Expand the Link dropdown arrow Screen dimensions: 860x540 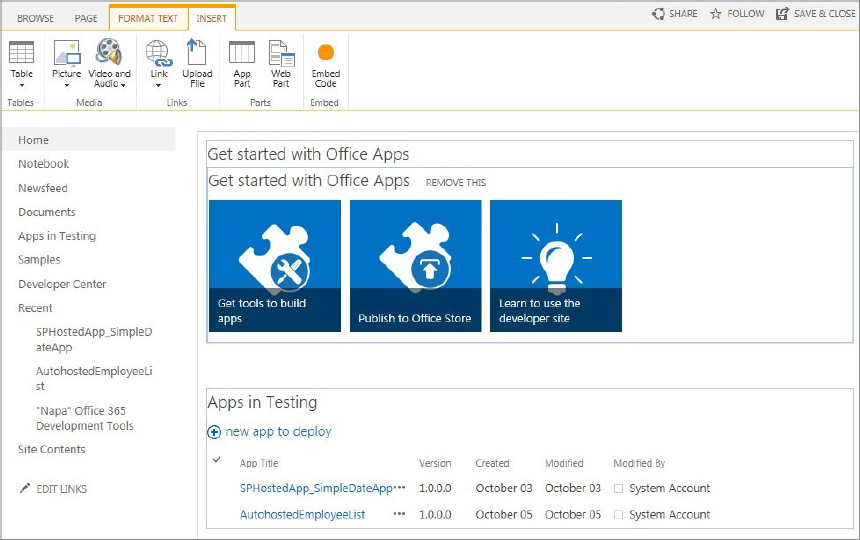pyautogui.click(x=159, y=86)
